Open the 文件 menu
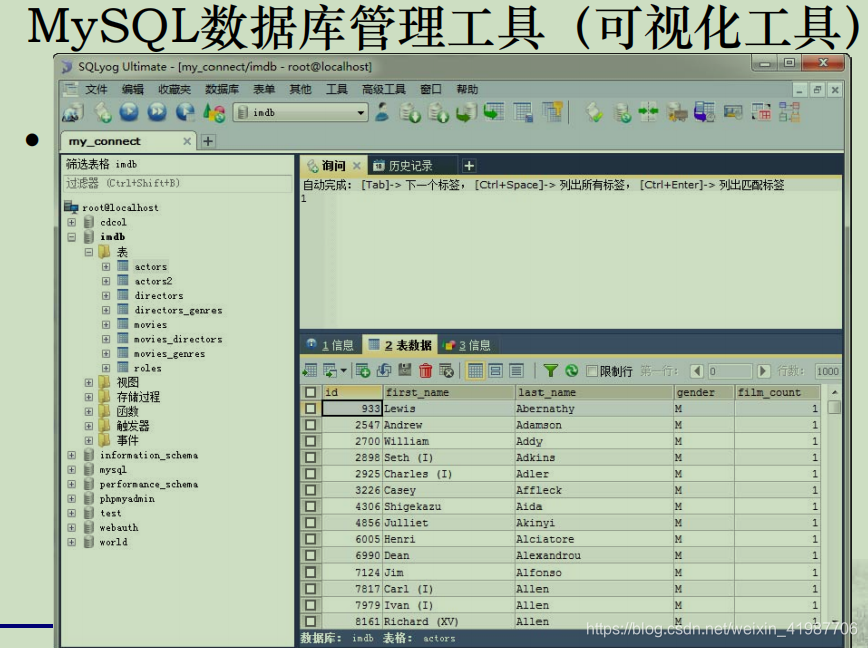 pyautogui.click(x=96, y=89)
